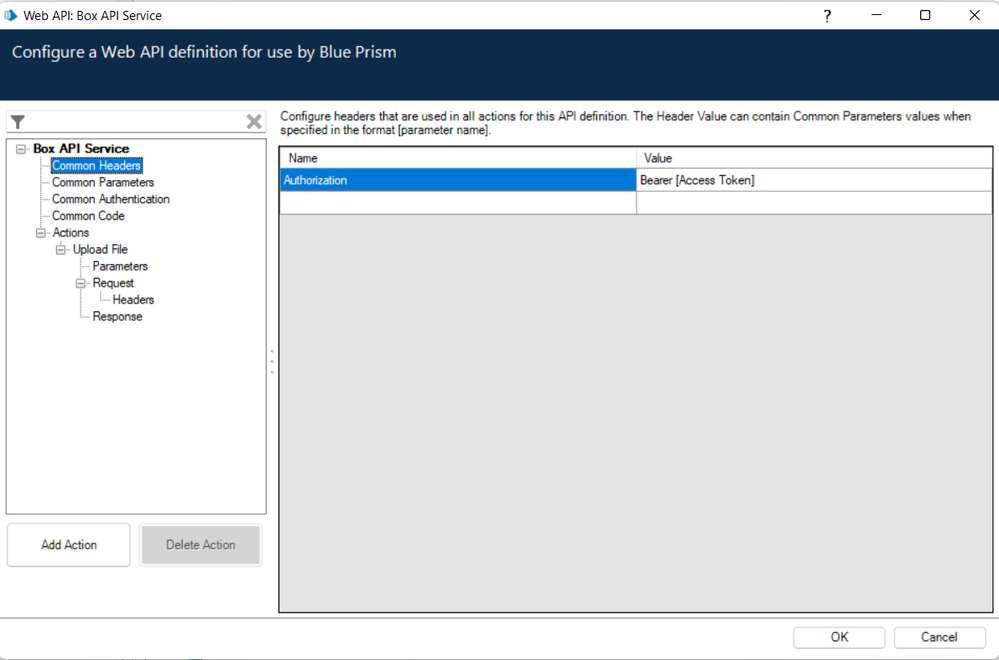Select Common Parameters in the tree

pyautogui.click(x=103, y=182)
